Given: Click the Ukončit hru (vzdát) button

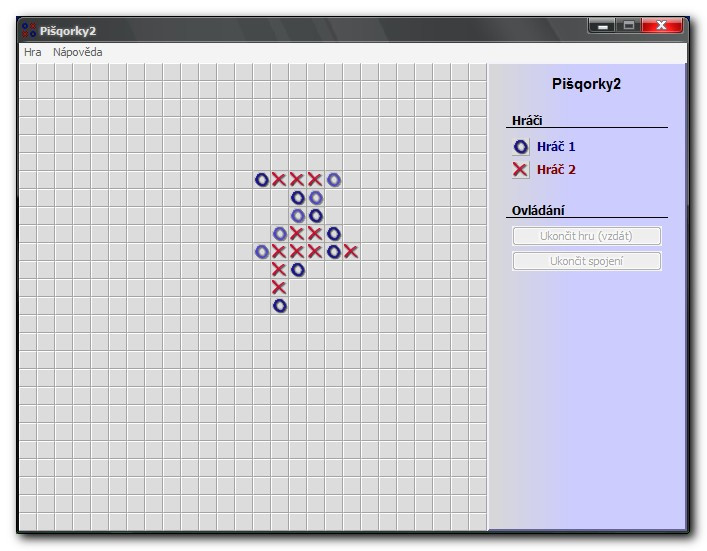Looking at the screenshot, I should coord(587,236).
